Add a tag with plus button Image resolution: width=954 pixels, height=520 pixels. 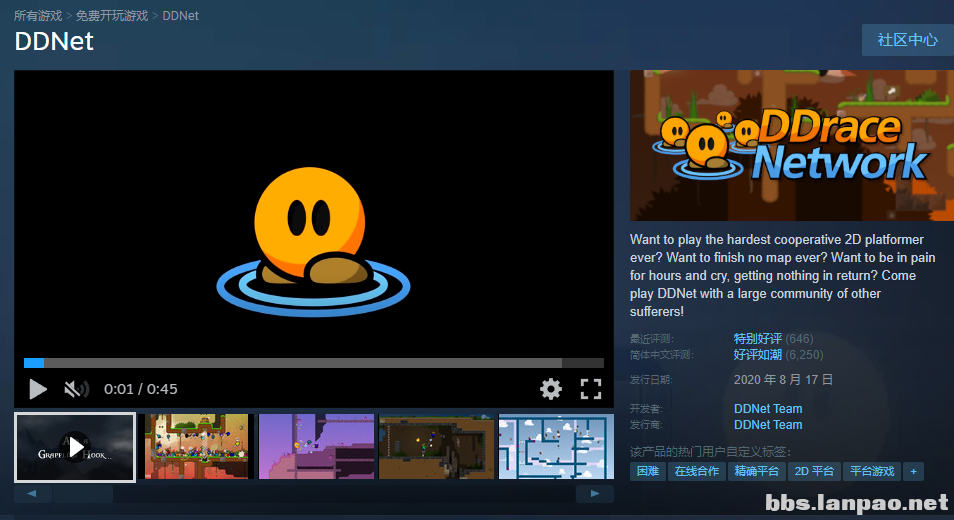pos(913,471)
